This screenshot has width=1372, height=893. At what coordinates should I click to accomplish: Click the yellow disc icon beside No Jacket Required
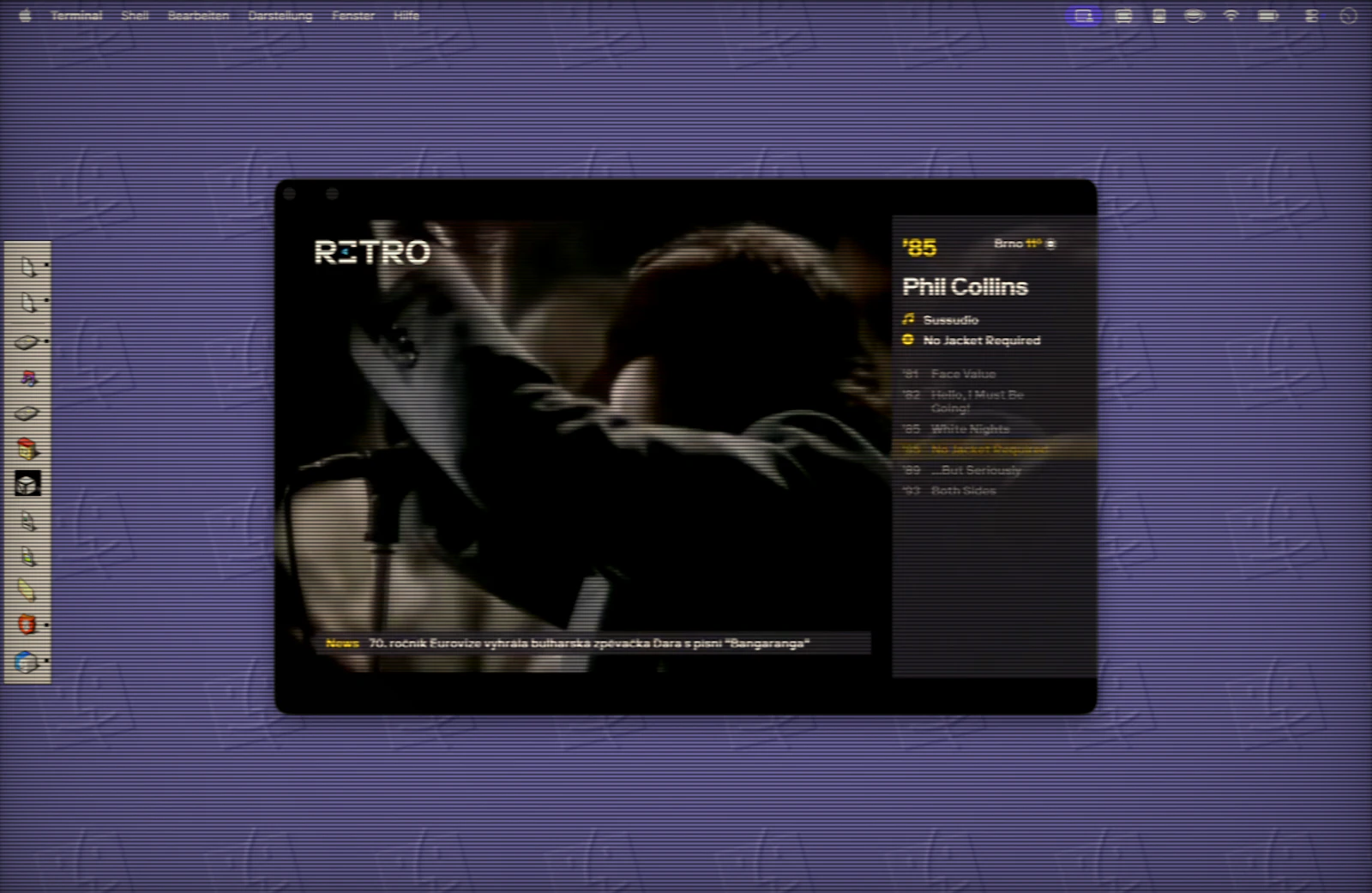click(908, 340)
